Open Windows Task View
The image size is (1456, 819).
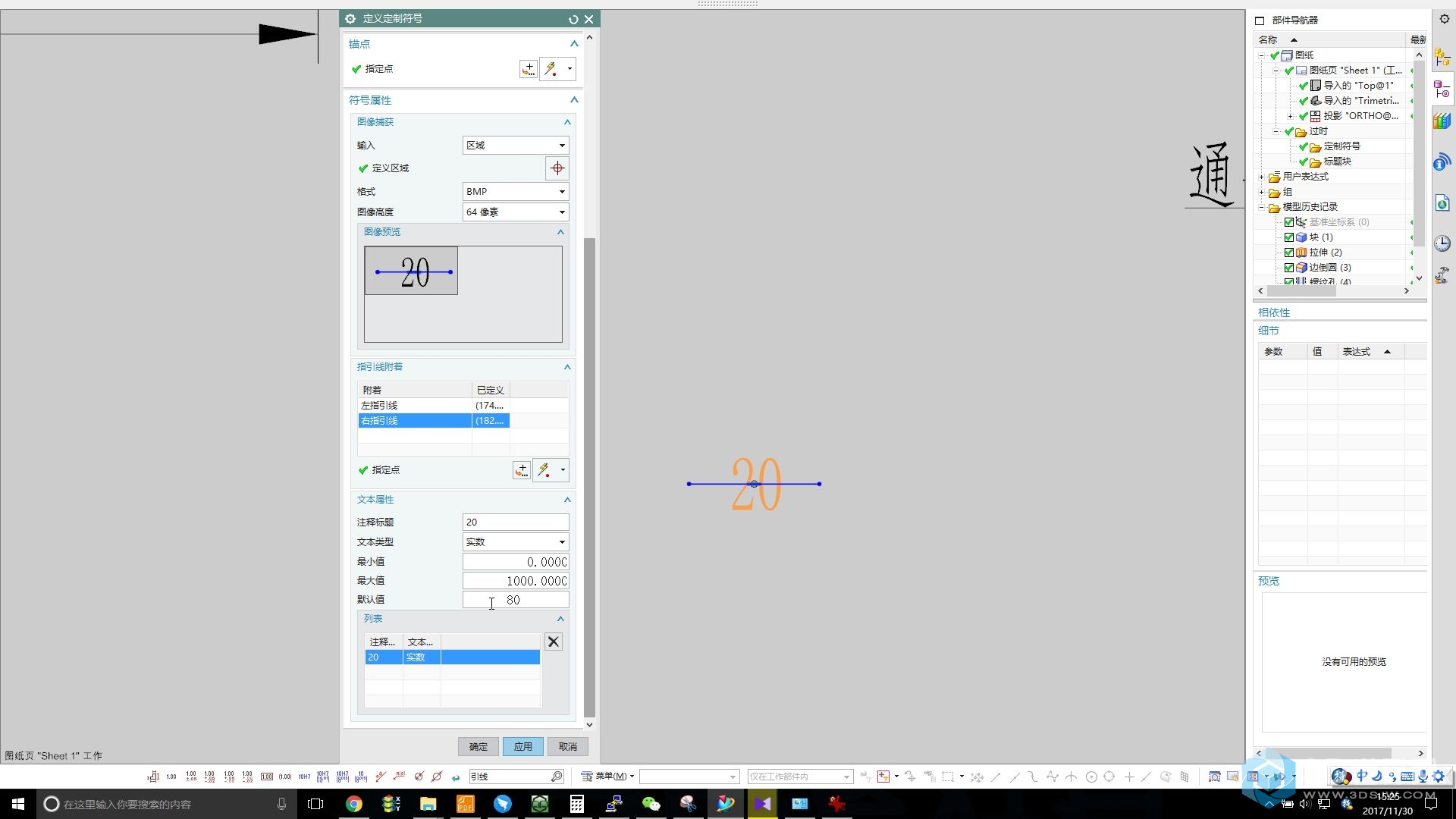click(315, 804)
